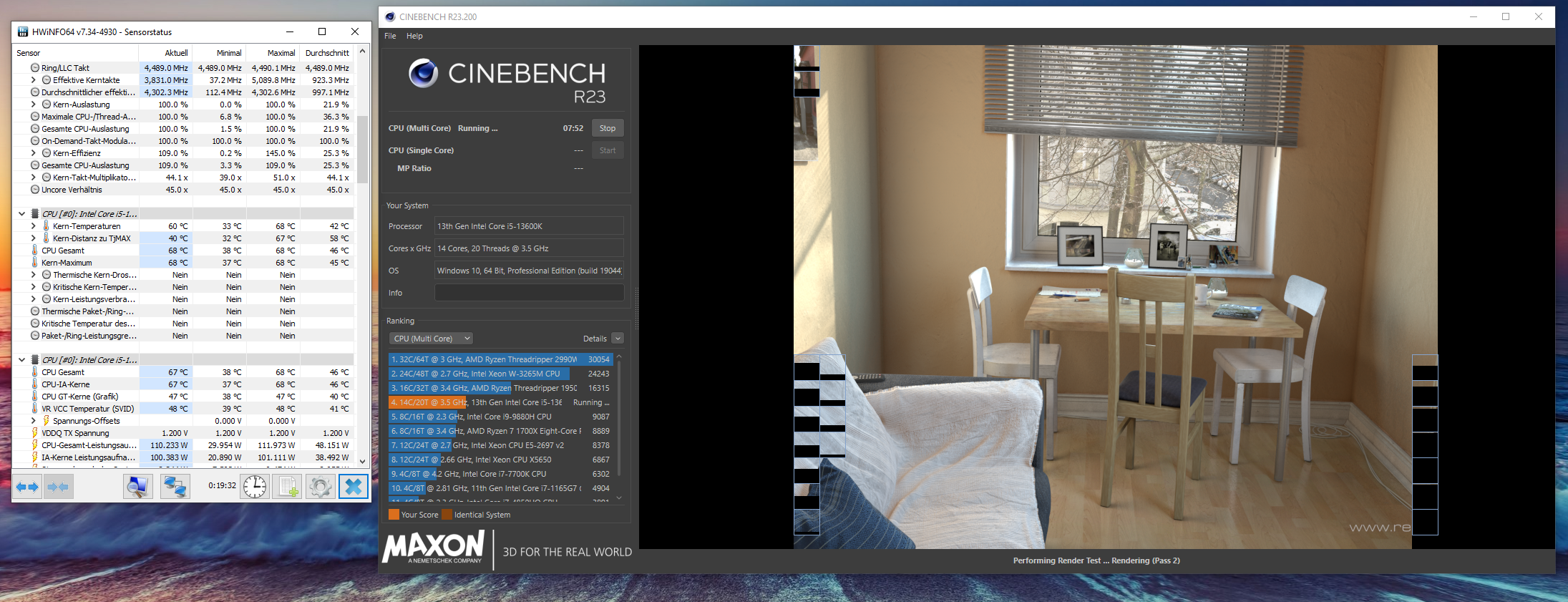Expand Kern-Distanz zu TjMAX row
The width and height of the screenshot is (1568, 602).
pyautogui.click(x=34, y=238)
